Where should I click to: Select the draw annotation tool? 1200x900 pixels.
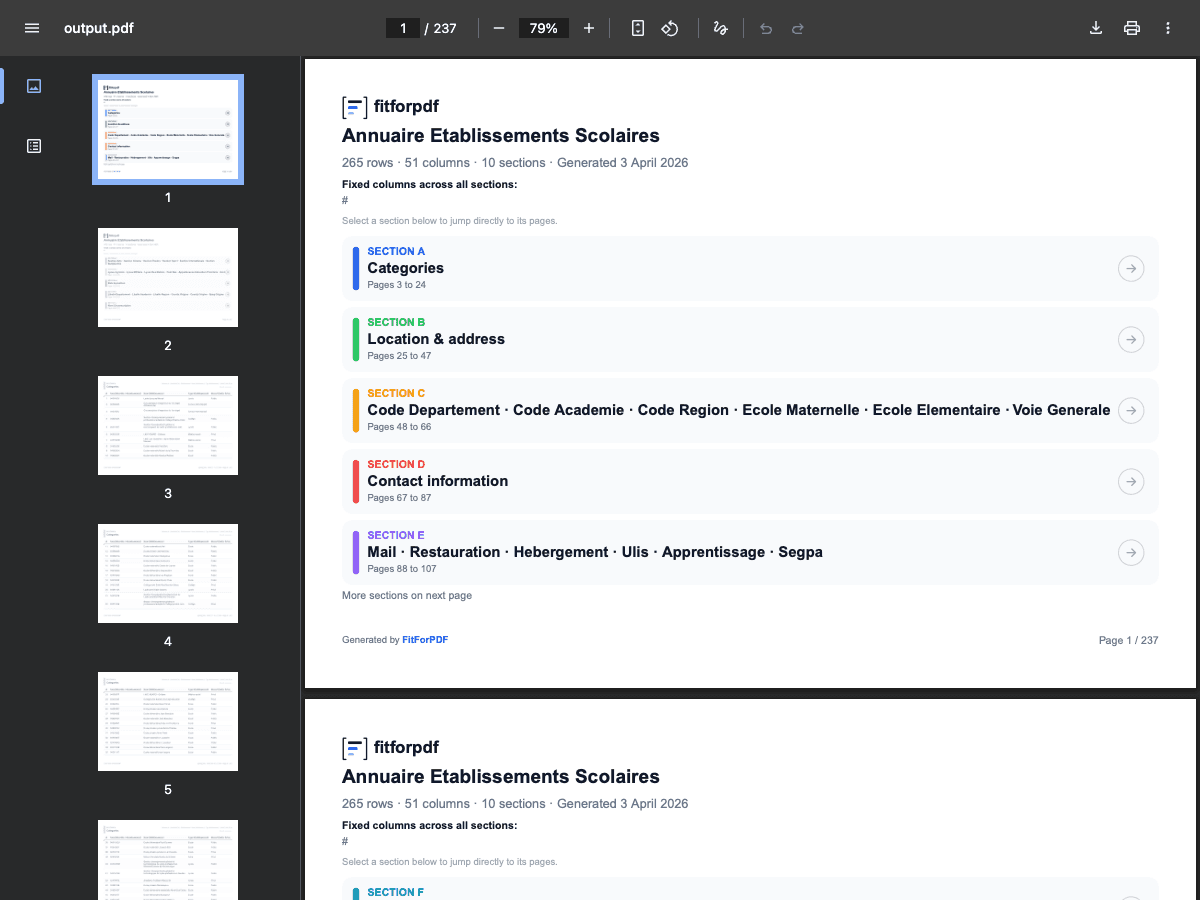720,28
